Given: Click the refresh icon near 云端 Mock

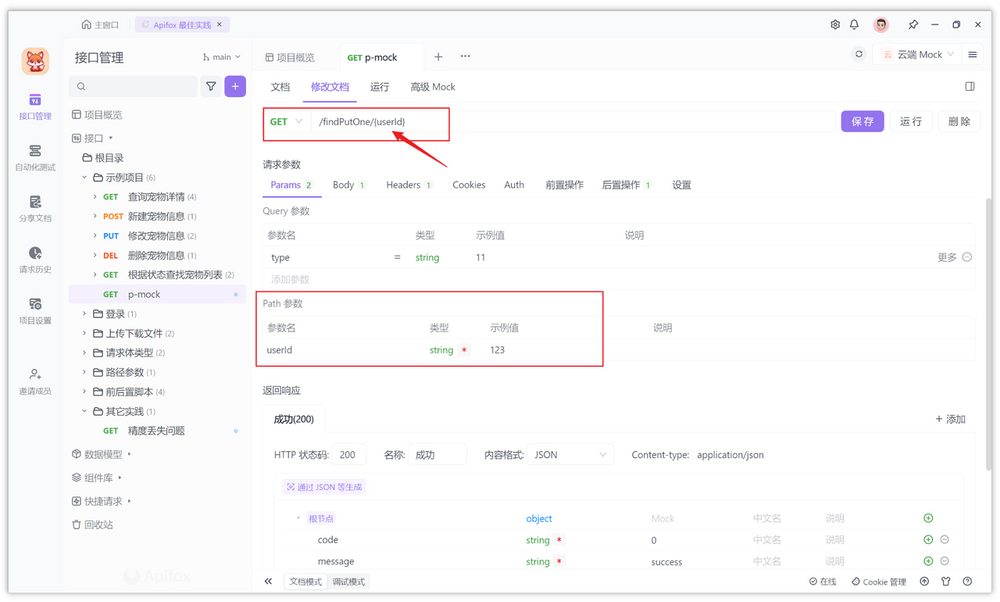Looking at the screenshot, I should (858, 55).
